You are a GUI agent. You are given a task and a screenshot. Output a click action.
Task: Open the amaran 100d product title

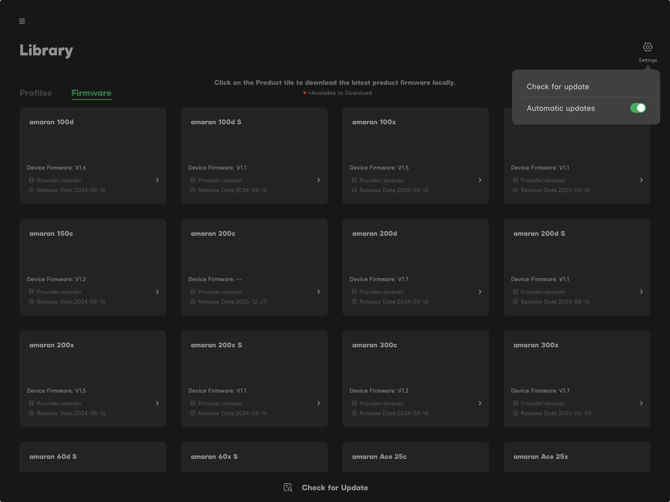coord(51,122)
